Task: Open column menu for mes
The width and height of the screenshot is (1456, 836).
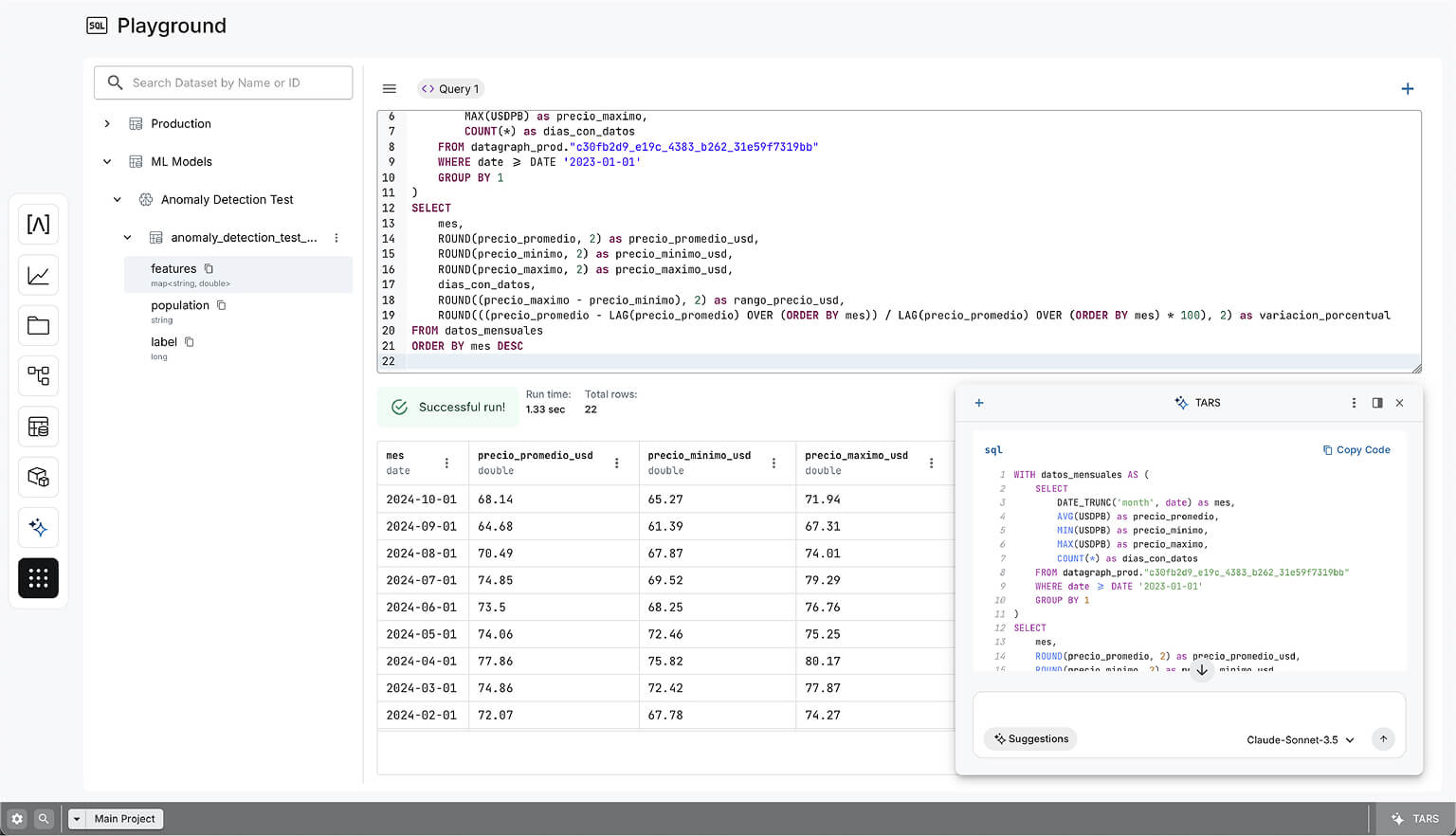Action: pos(446,463)
